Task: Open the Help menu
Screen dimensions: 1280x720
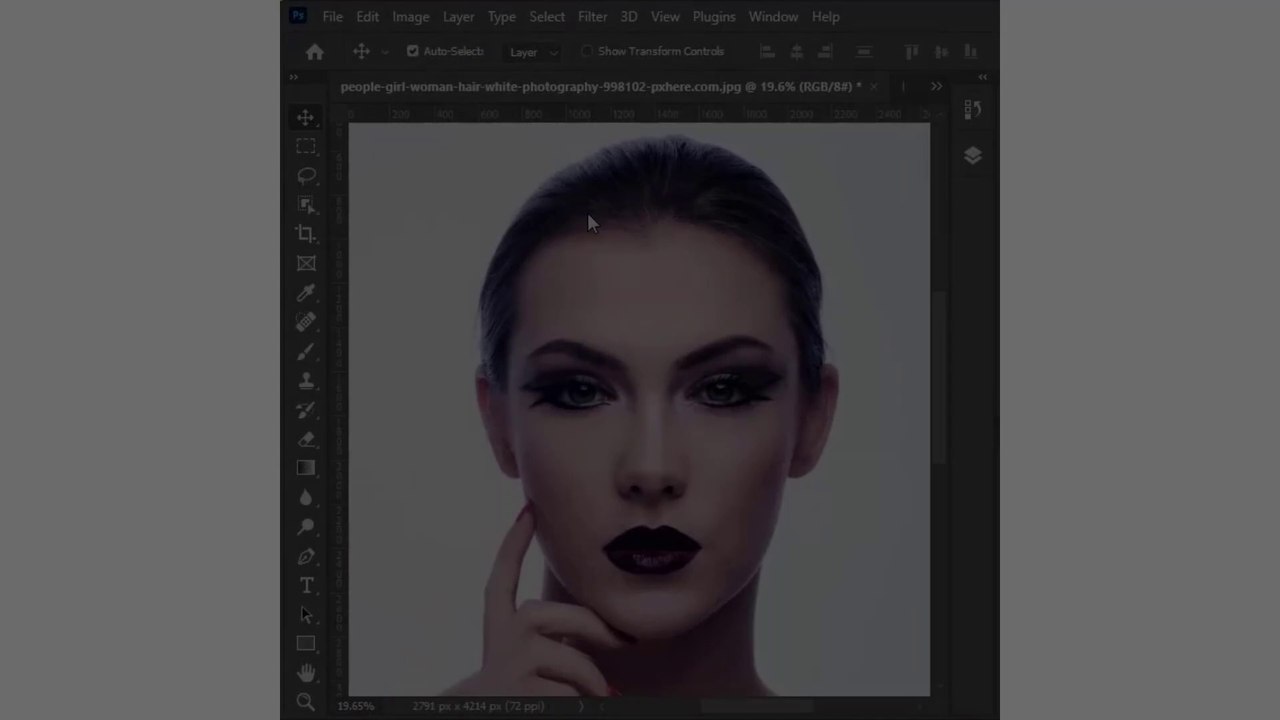Action: tap(825, 16)
